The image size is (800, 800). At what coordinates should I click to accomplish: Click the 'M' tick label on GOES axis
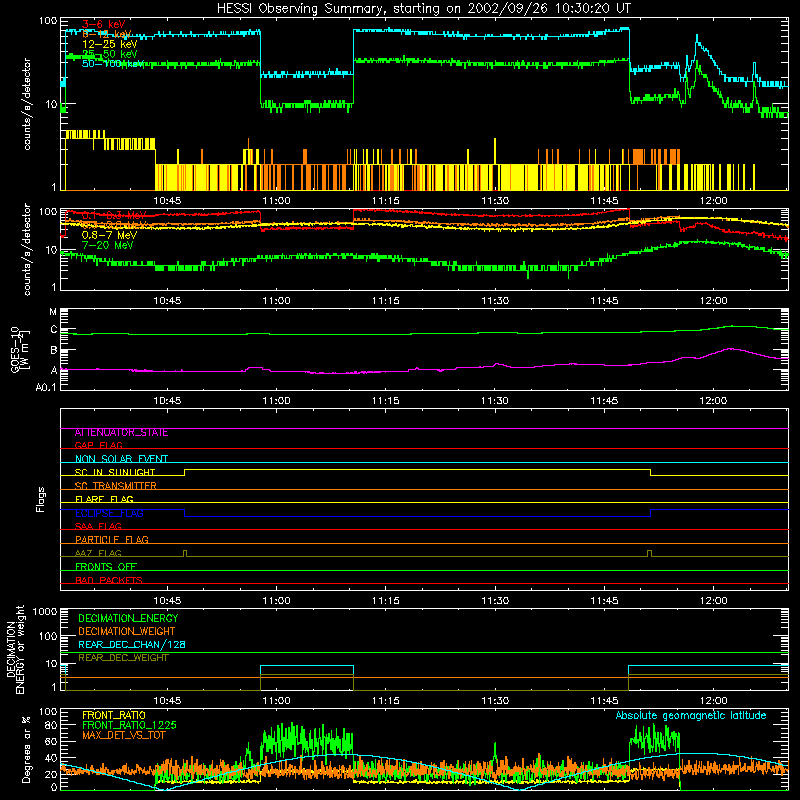click(x=53, y=311)
